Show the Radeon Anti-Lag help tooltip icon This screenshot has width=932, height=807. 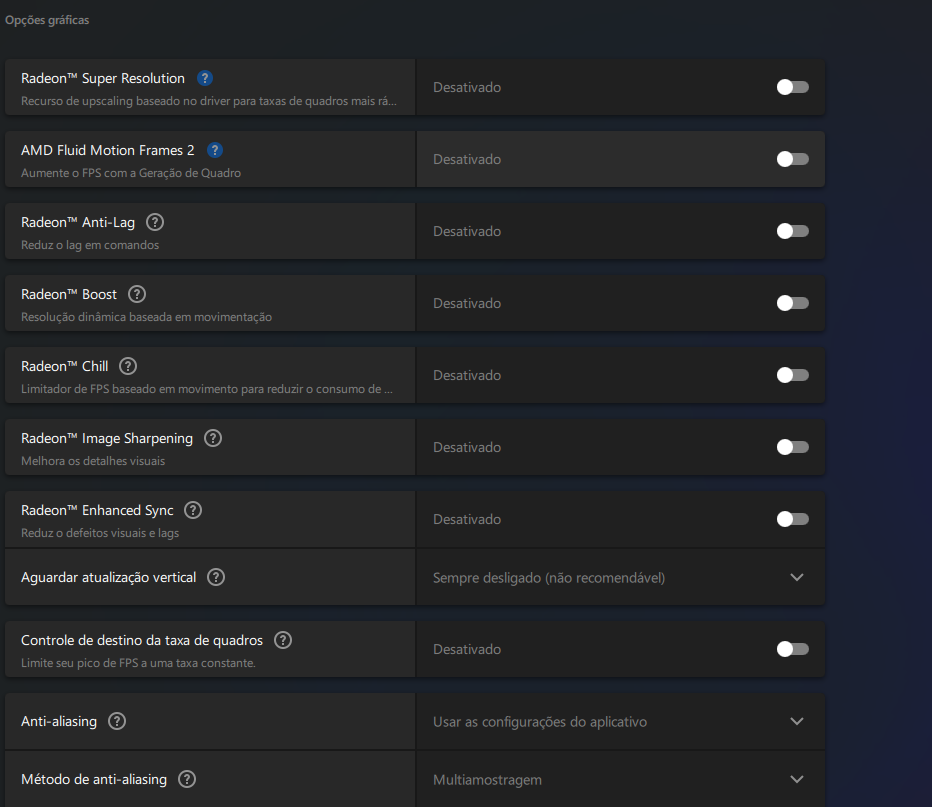(155, 222)
